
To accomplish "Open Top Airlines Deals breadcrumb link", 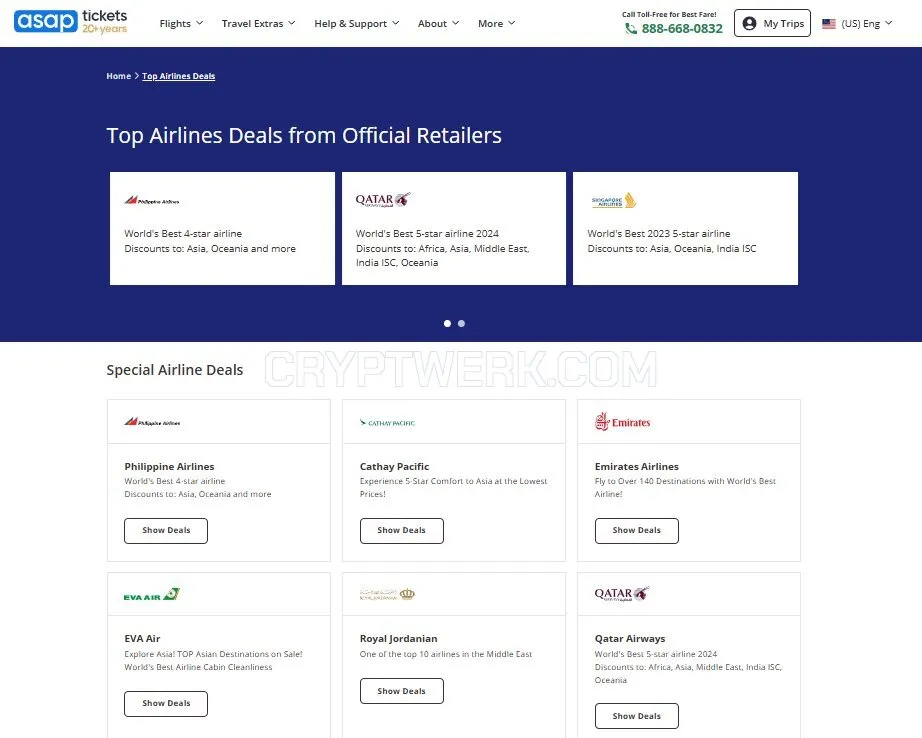I will click(x=179, y=76).
